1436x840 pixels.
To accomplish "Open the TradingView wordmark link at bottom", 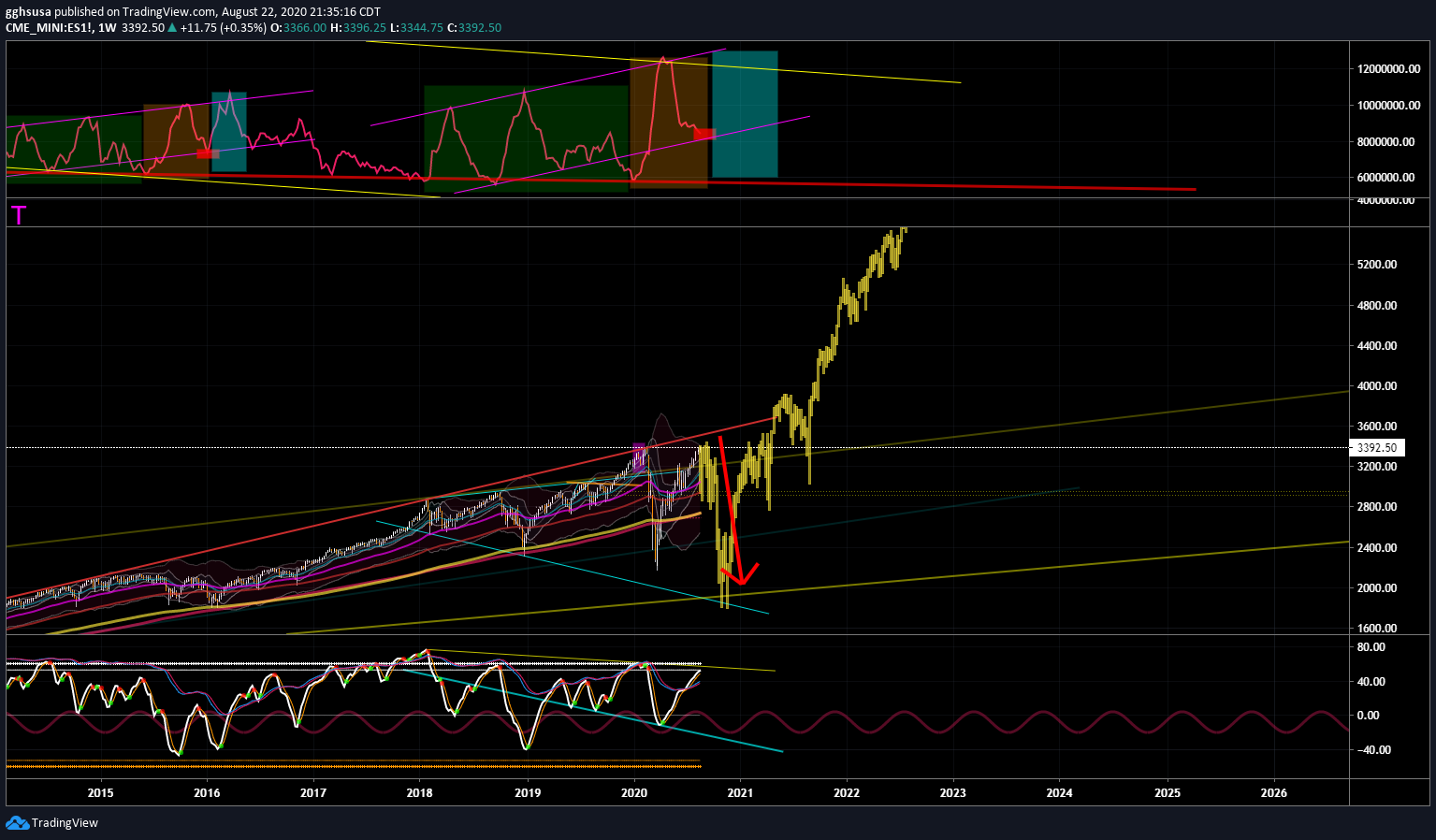I will pos(65,823).
